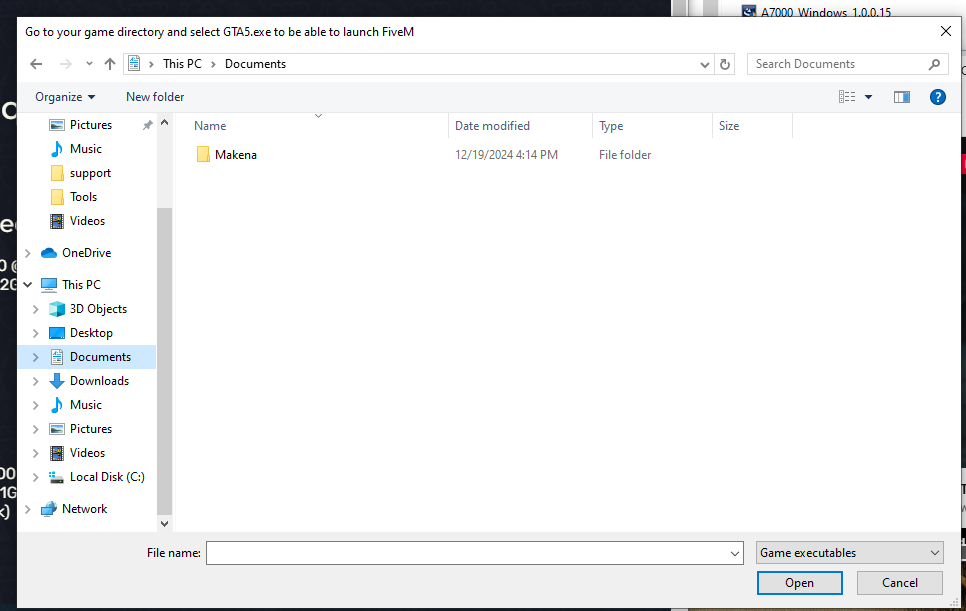The width and height of the screenshot is (966, 611).
Task: Open the Tools folder in sidebar
Action: 83,197
